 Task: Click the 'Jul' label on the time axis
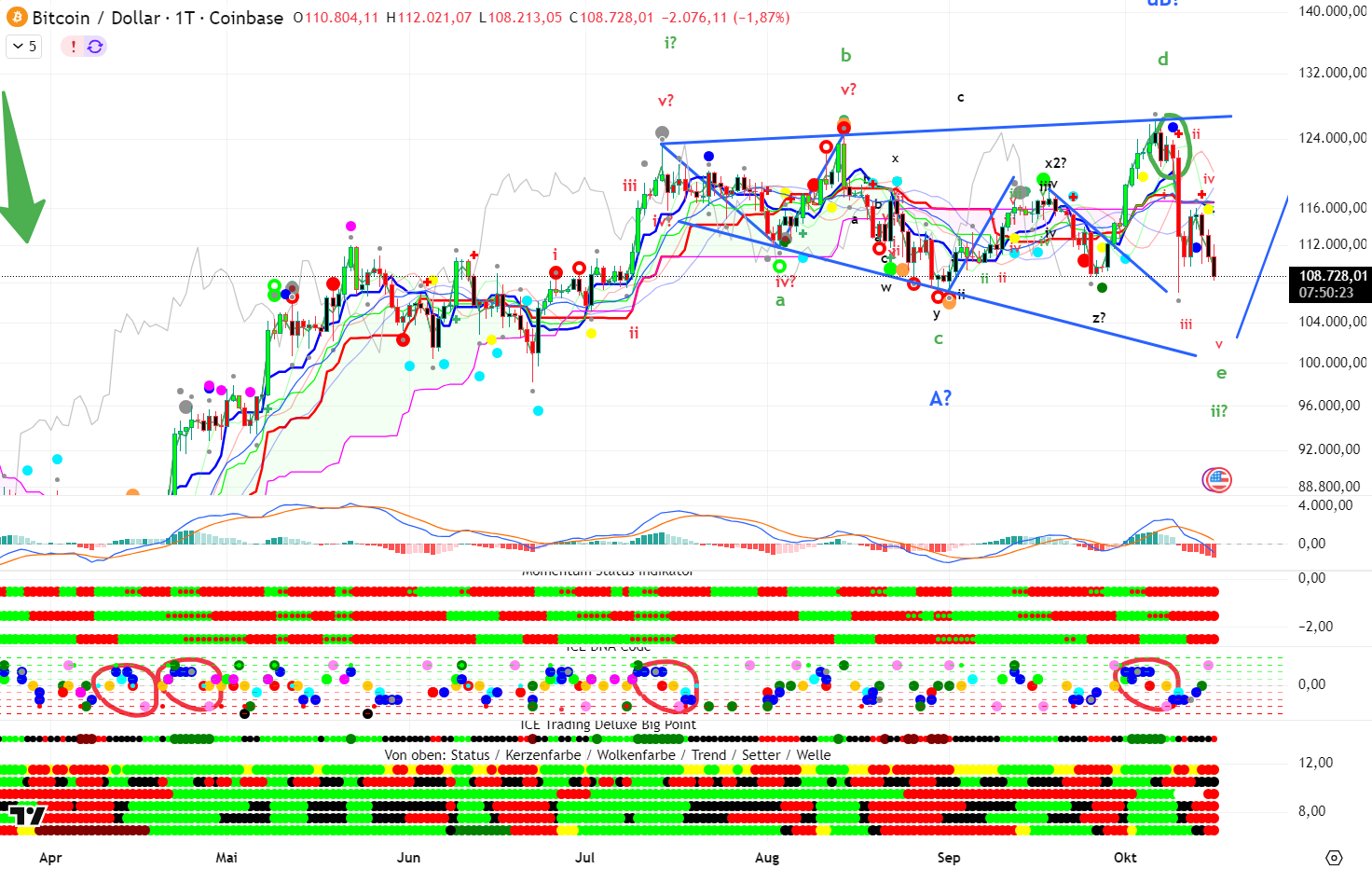(584, 858)
